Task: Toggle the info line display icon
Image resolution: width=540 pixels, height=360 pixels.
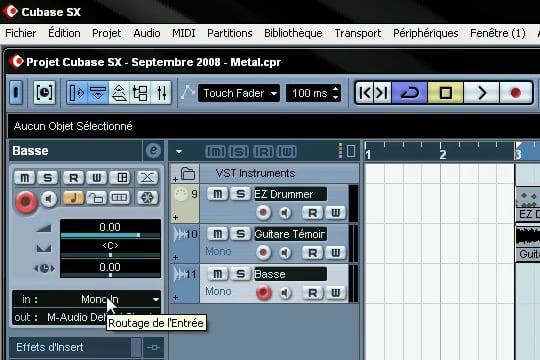Action: click(98, 93)
